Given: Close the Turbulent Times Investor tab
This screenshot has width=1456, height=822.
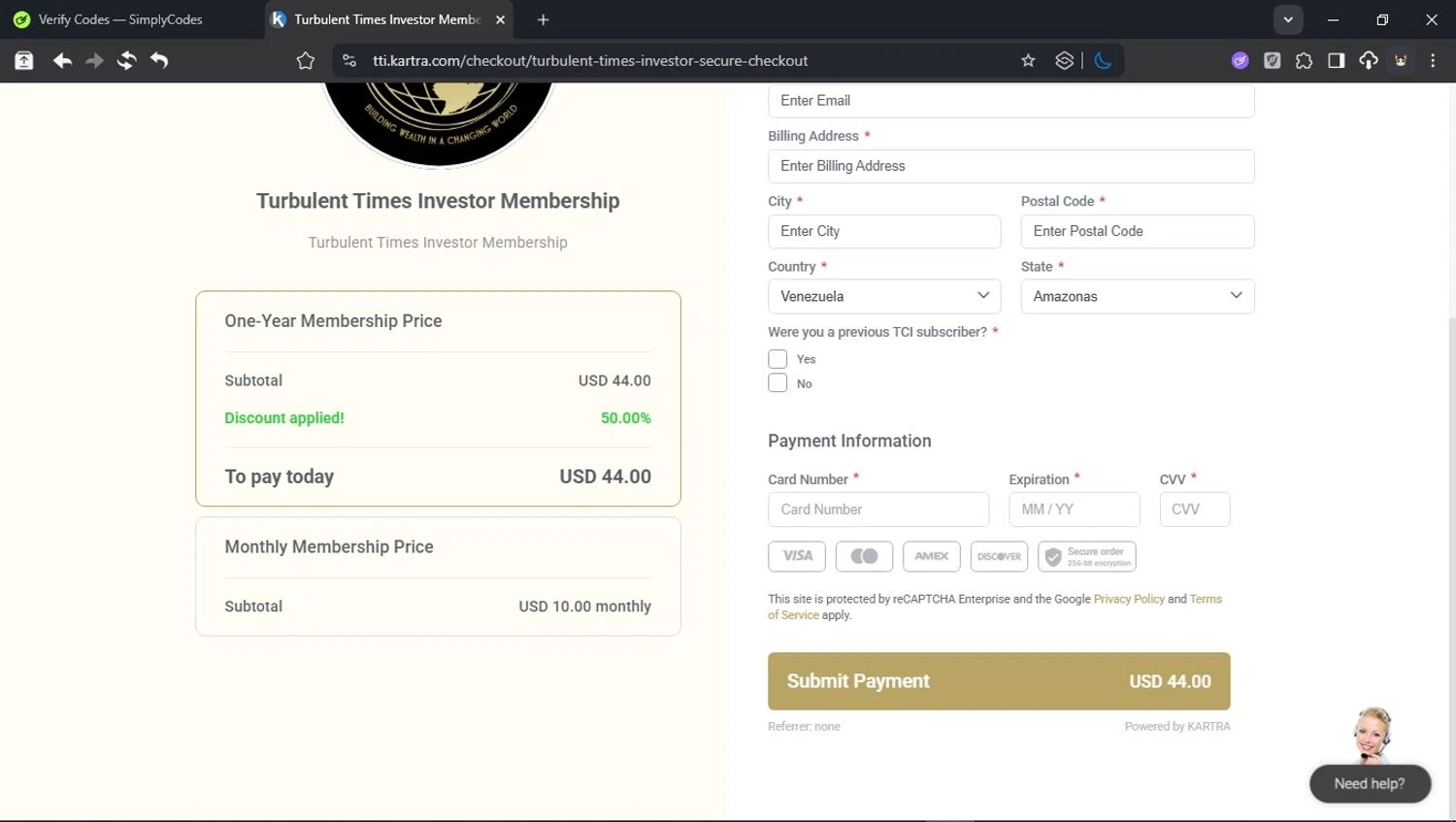Looking at the screenshot, I should tap(500, 19).
